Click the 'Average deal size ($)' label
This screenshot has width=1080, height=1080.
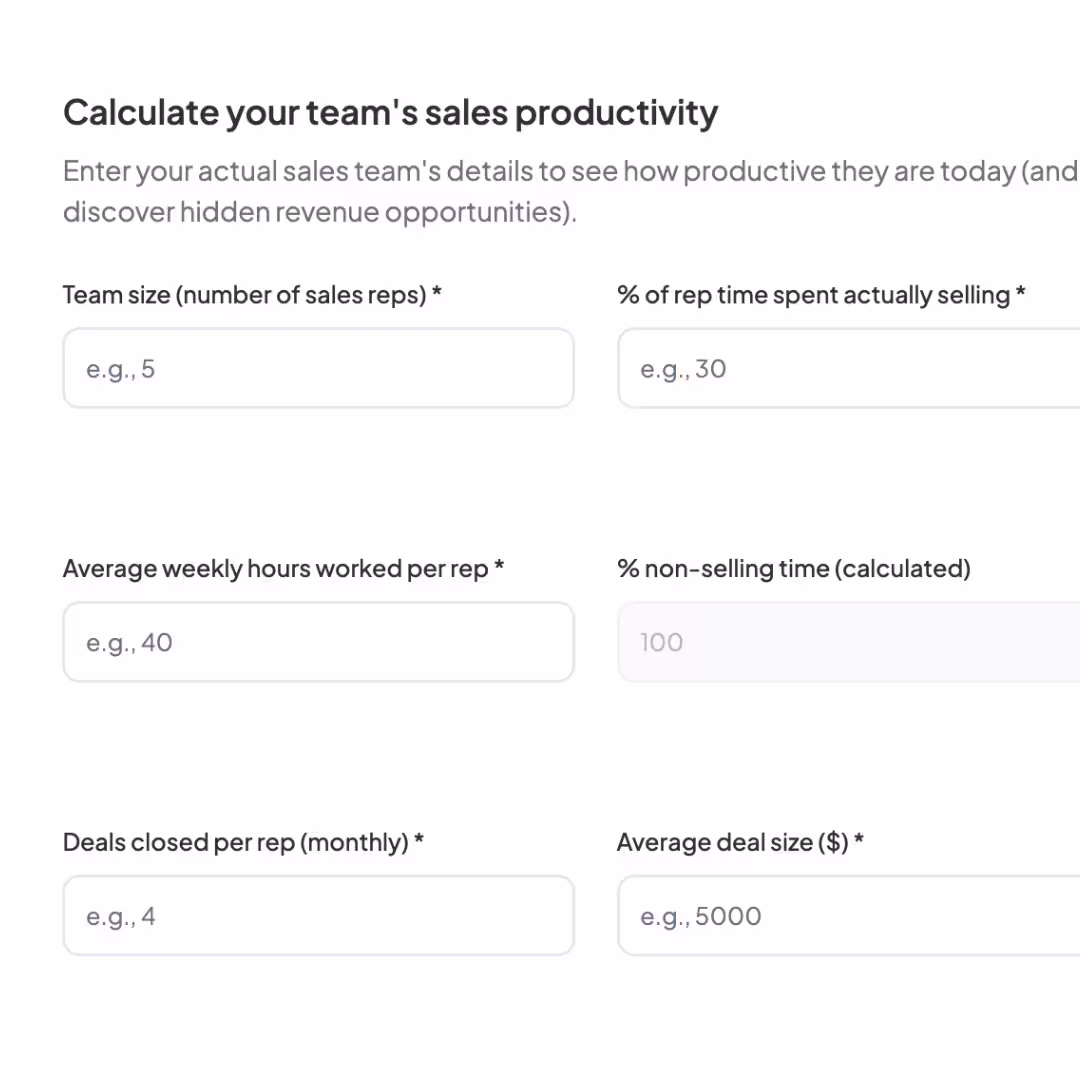point(732,843)
